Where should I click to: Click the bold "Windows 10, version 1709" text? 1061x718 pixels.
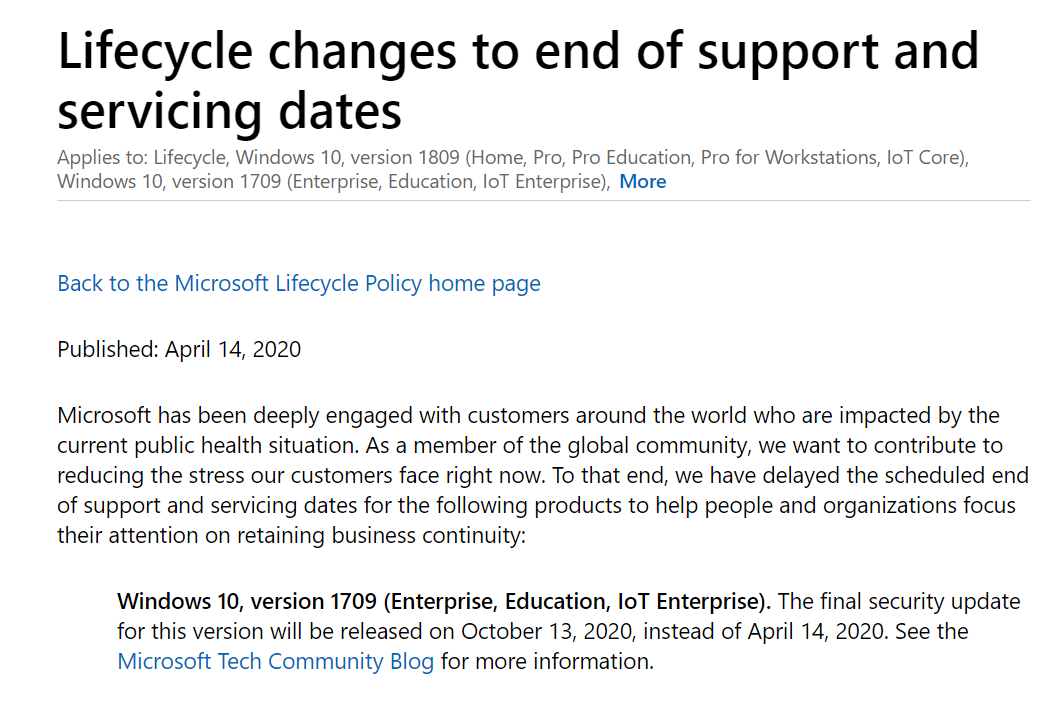pos(247,601)
